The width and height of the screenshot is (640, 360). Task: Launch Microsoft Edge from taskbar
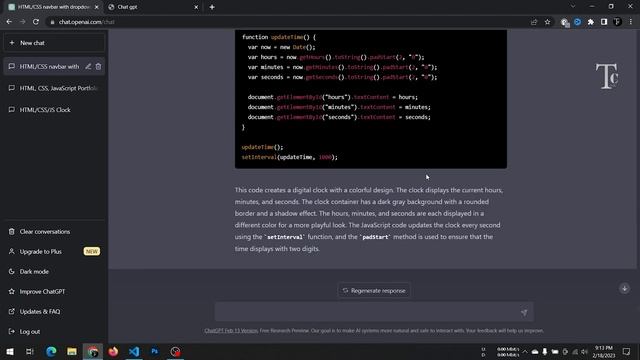point(51,351)
